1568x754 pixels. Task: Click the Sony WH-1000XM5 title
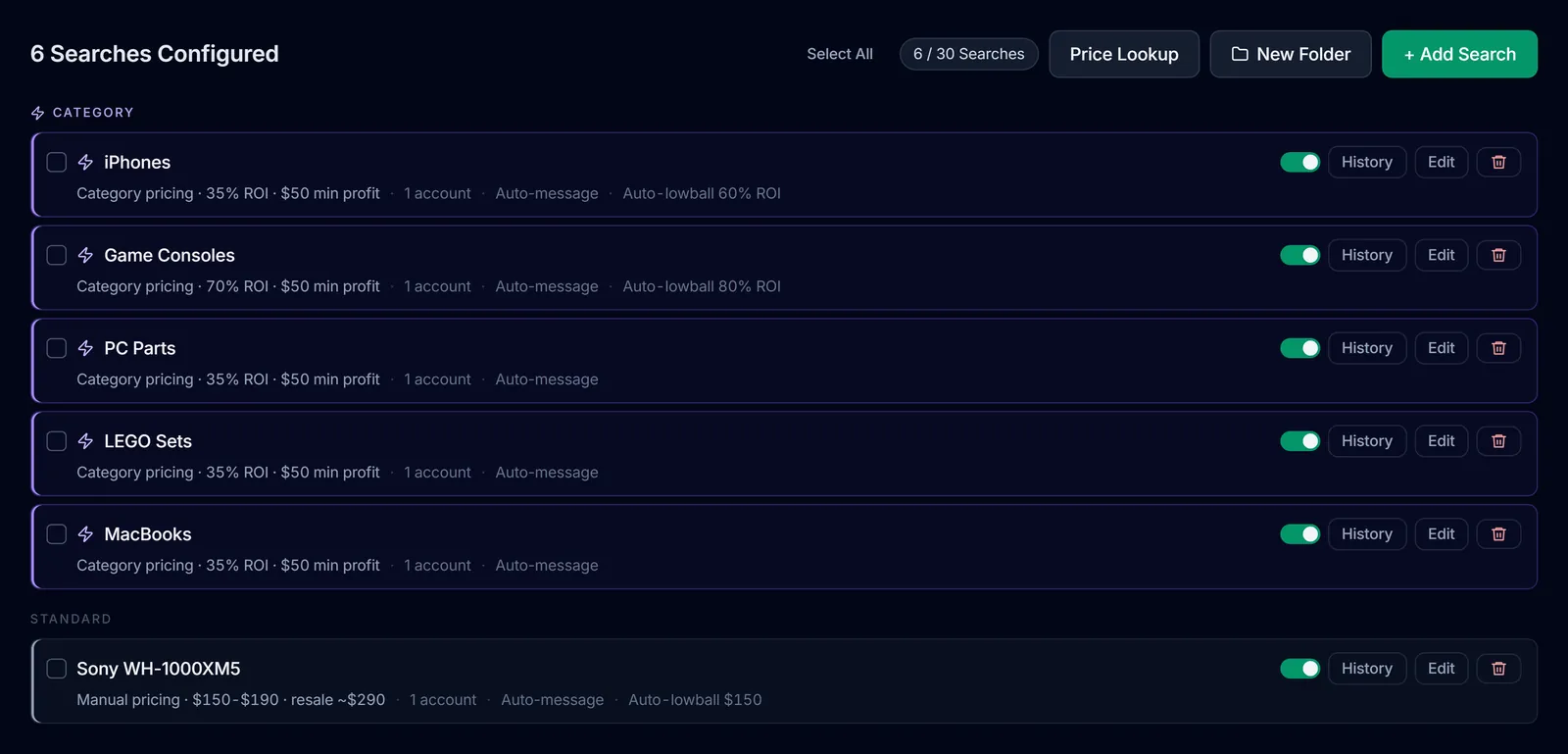(159, 670)
